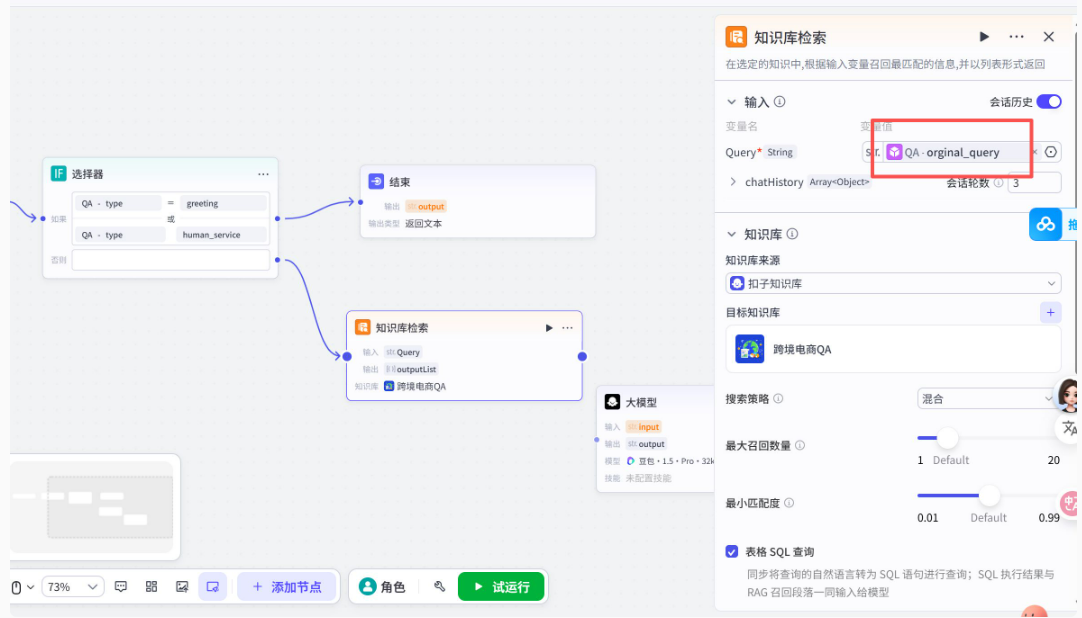Toggle the 表格 SQL 查询 checkbox
This screenshot has height=618, width=1082.
click(x=731, y=552)
